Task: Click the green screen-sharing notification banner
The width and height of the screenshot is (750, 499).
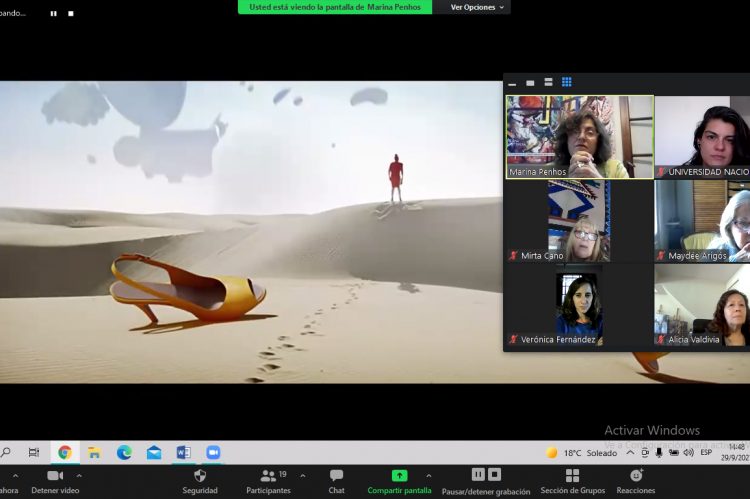Action: coord(335,7)
